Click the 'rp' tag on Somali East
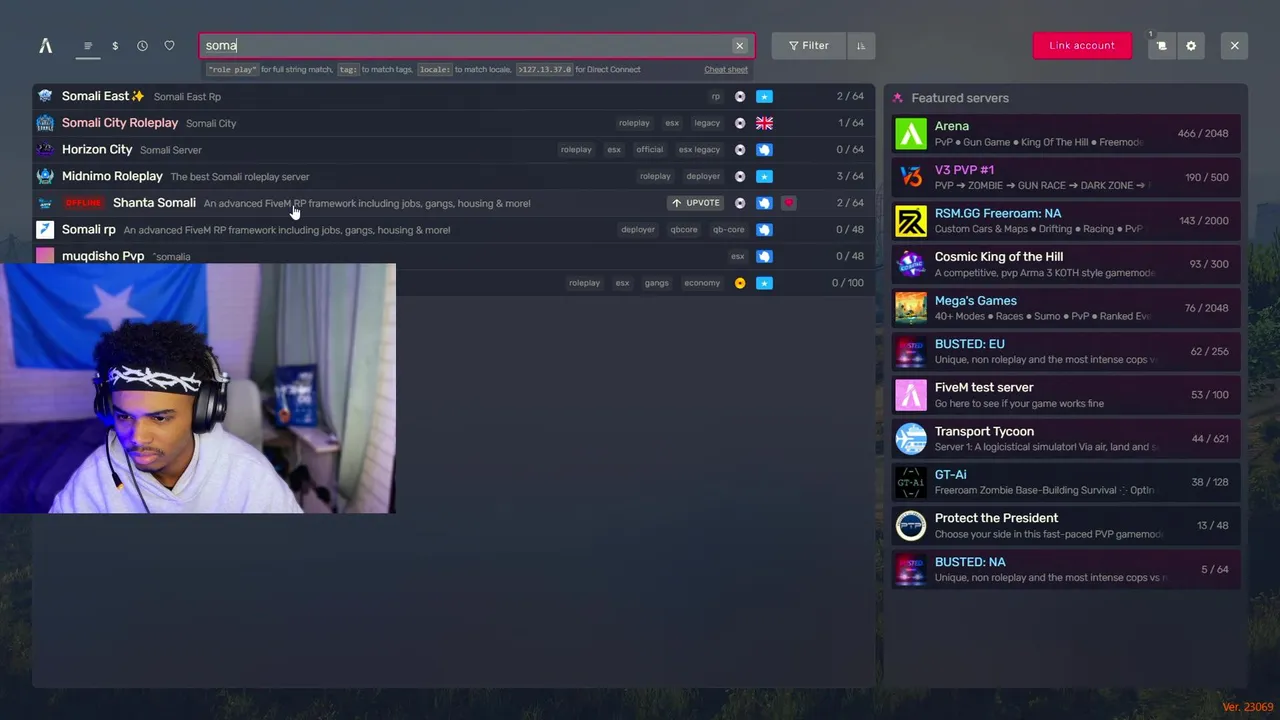The width and height of the screenshot is (1280, 720). (x=716, y=97)
